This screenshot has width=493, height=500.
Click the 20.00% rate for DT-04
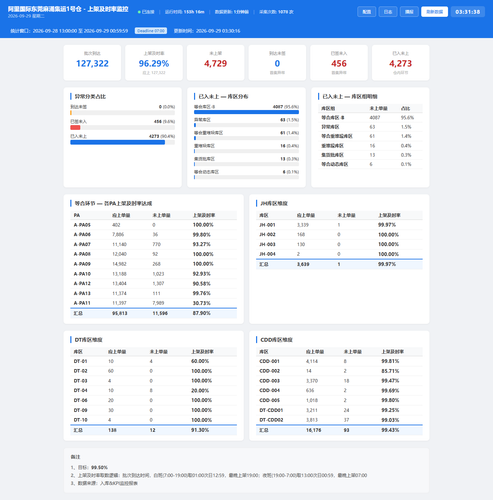[200, 391]
